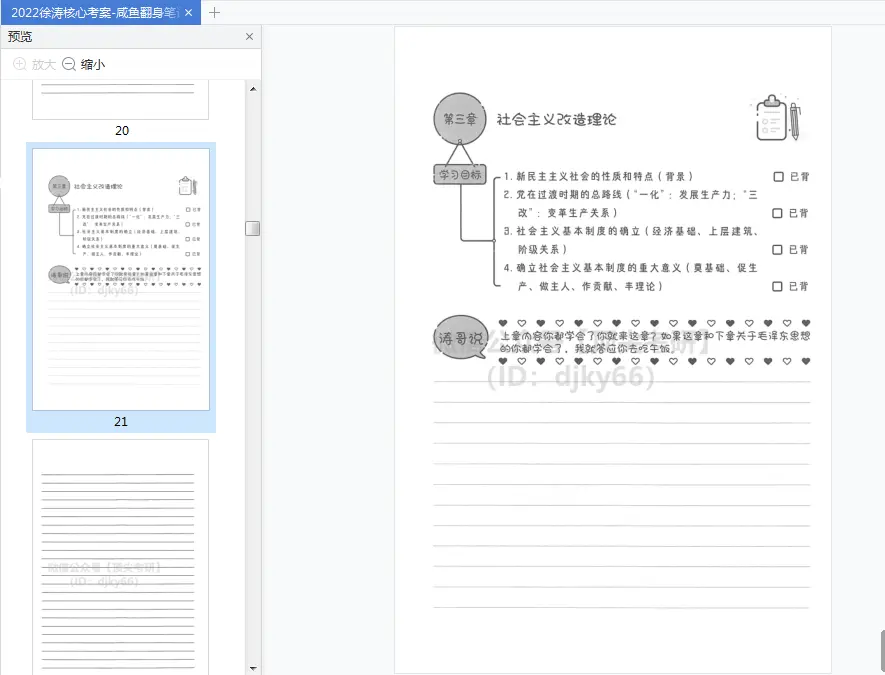Viewport: 885px width, 675px height.
Task: Click text 党在过渡时期的总路线
Action: [569, 195]
